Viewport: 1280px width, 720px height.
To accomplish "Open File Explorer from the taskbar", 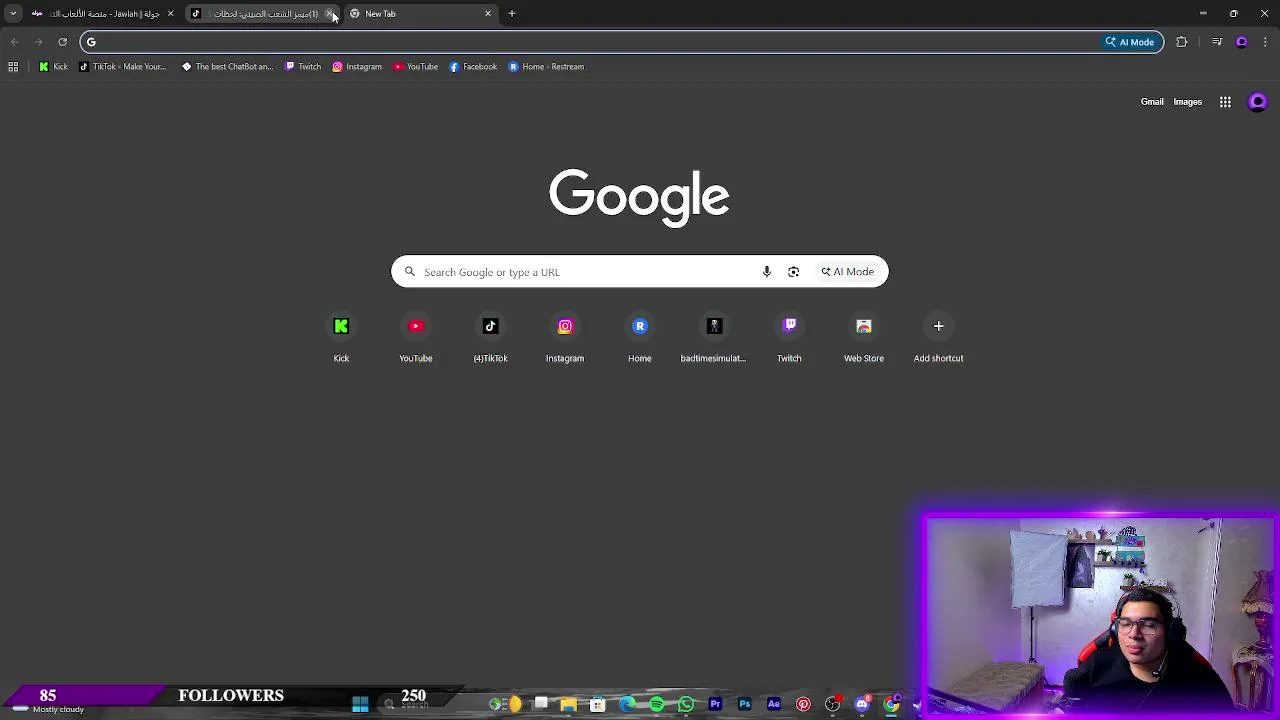I will [569, 705].
